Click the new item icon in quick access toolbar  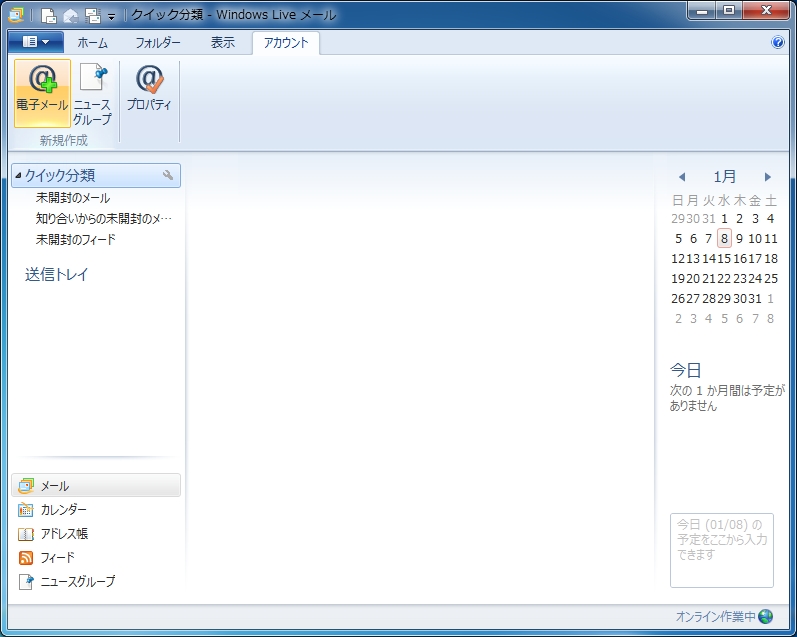click(48, 15)
